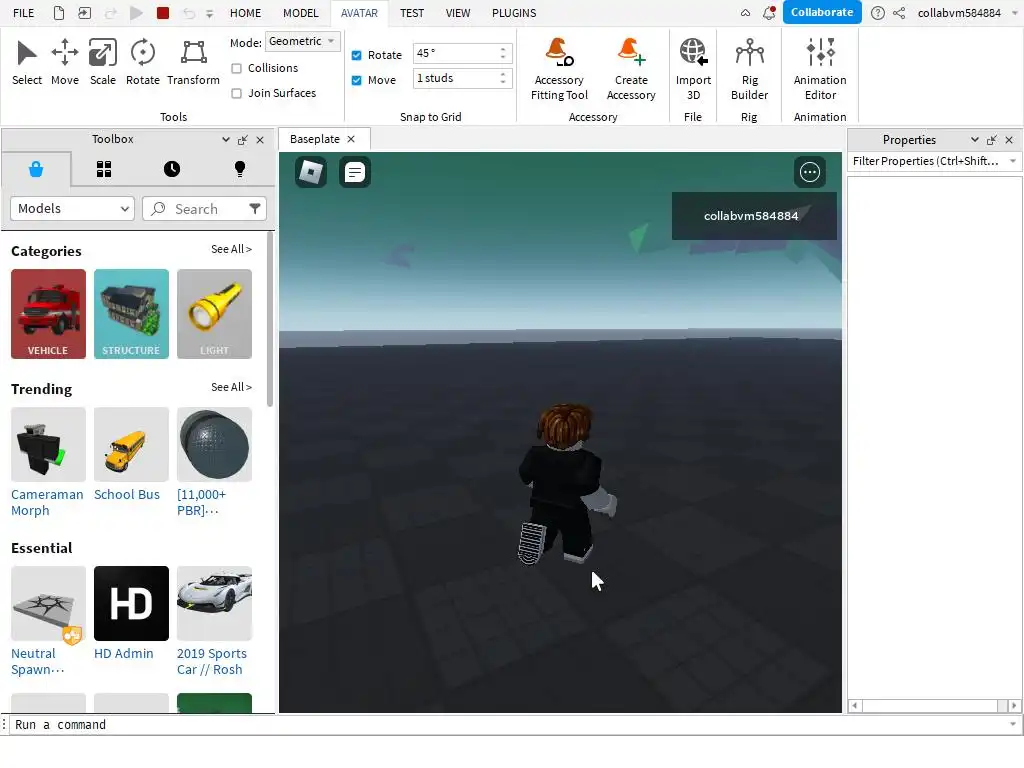
Task: Disable the Move snap checkbox
Action: click(357, 80)
